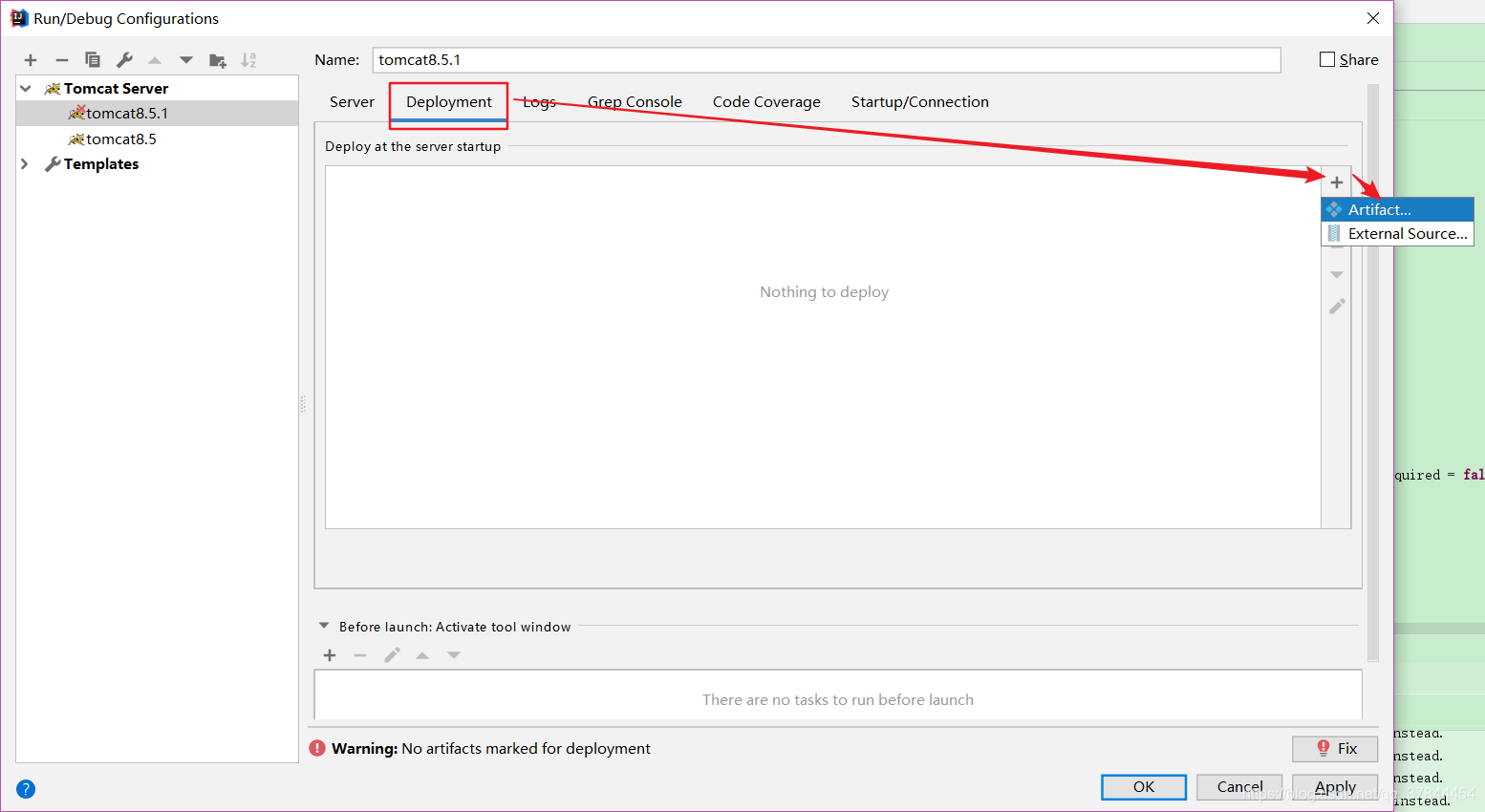The height and width of the screenshot is (812, 1485).
Task: Open help with the question mark icon
Action: (x=26, y=789)
